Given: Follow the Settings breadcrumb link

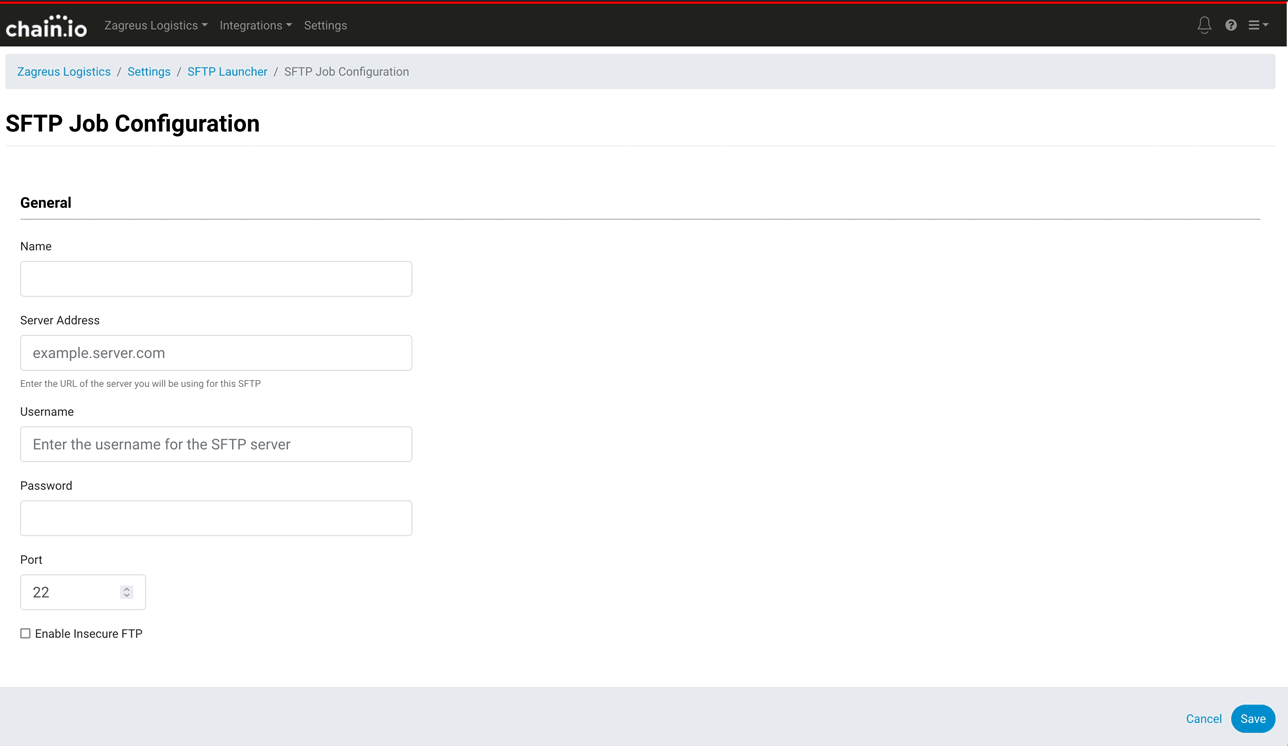Looking at the screenshot, I should tap(149, 72).
